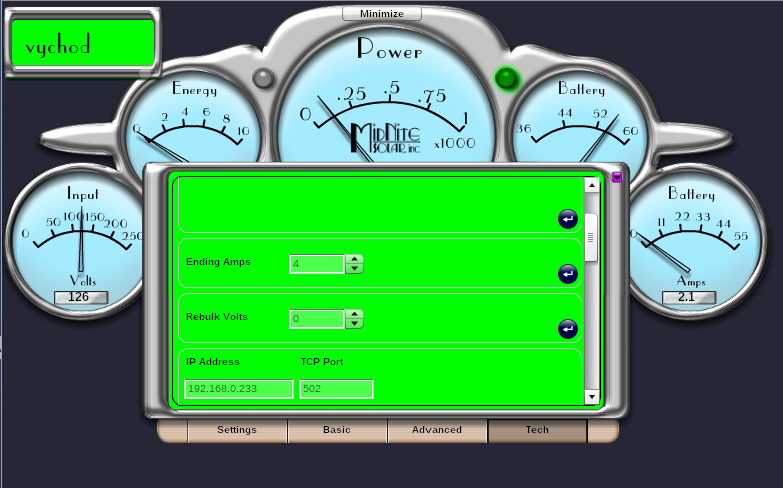Image resolution: width=783 pixels, height=488 pixels.
Task: Click the green status LED indicator
Action: 506,78
